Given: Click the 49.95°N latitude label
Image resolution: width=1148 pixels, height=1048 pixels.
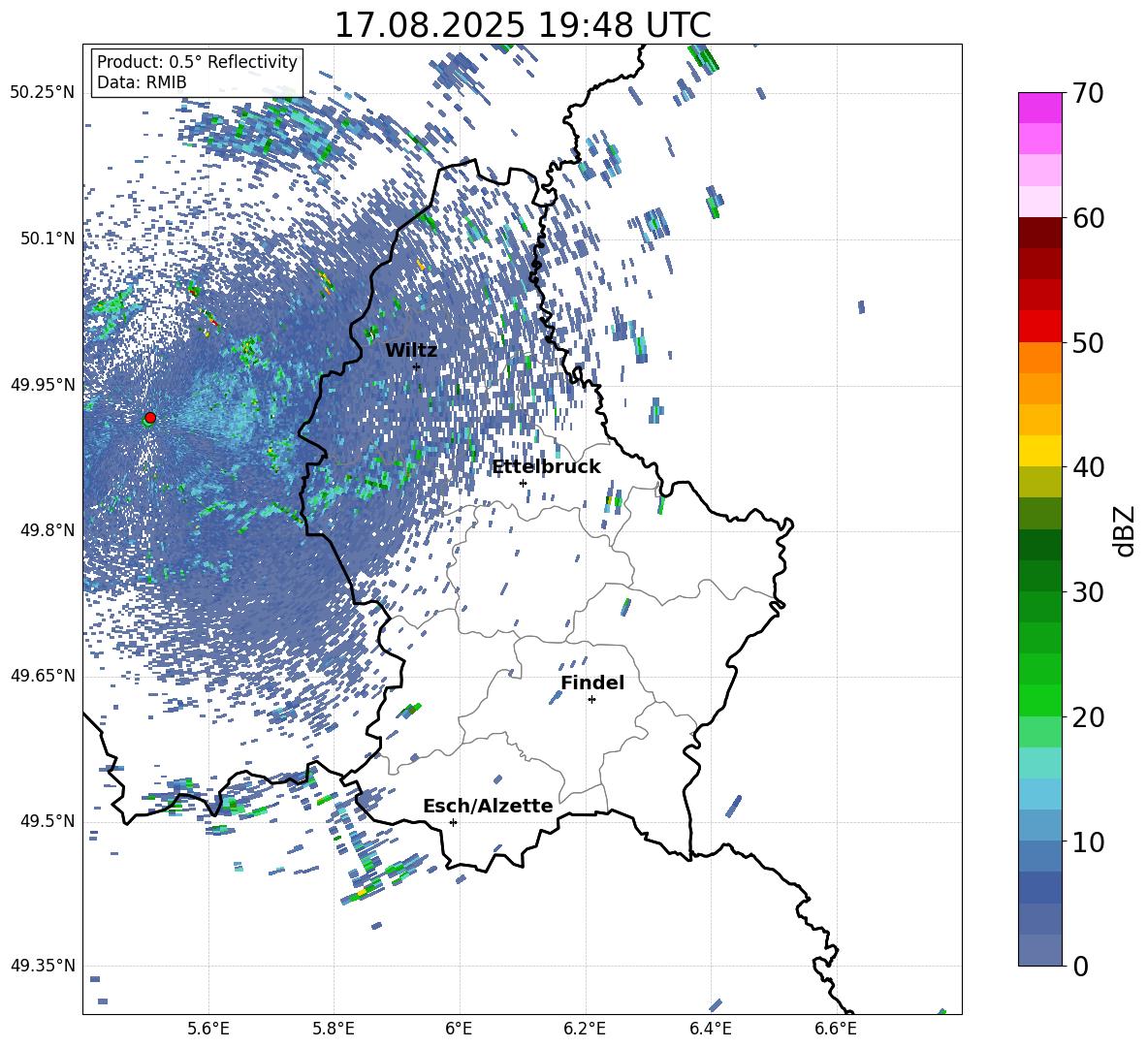Looking at the screenshot, I should 44,385.
